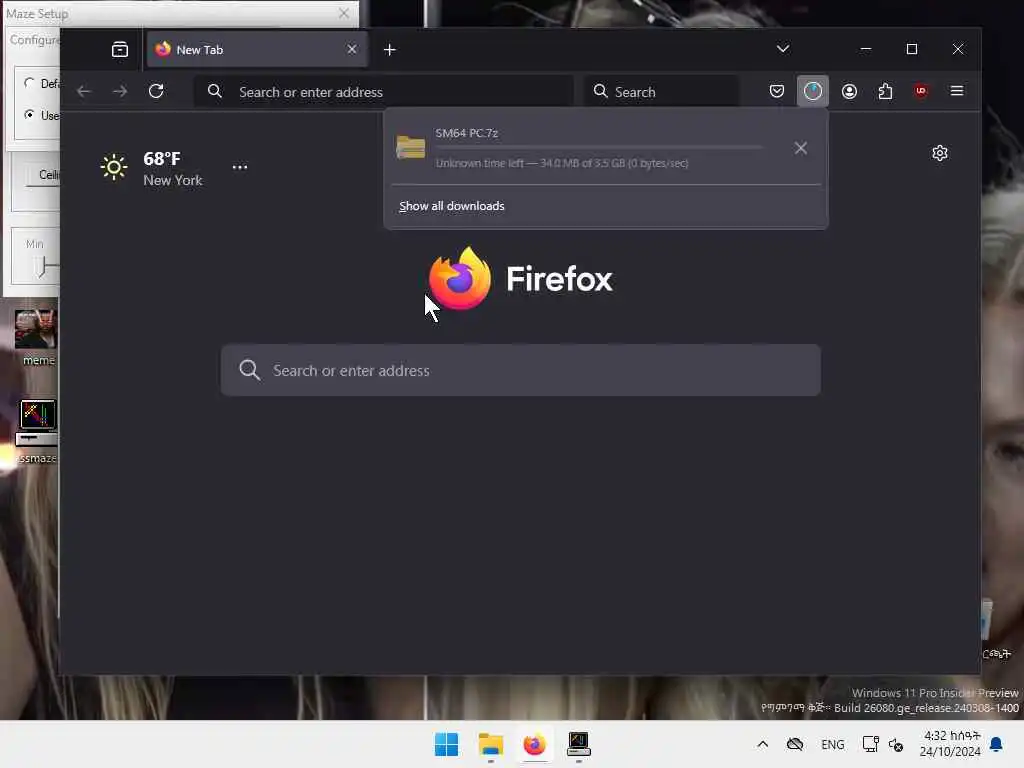Click the toolbar Search box
Image resolution: width=1024 pixels, height=768 pixels.
tap(662, 91)
